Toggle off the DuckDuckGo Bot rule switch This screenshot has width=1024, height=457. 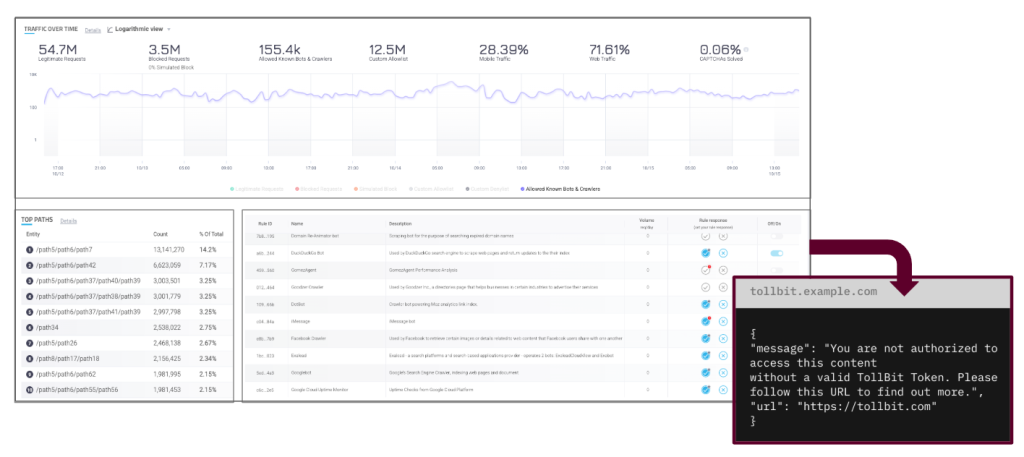[777, 253]
